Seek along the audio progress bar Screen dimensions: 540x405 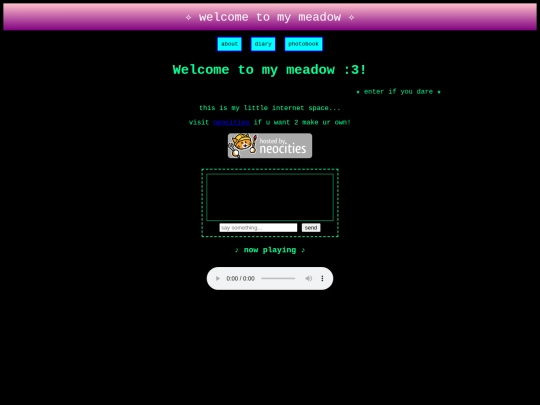[278, 278]
